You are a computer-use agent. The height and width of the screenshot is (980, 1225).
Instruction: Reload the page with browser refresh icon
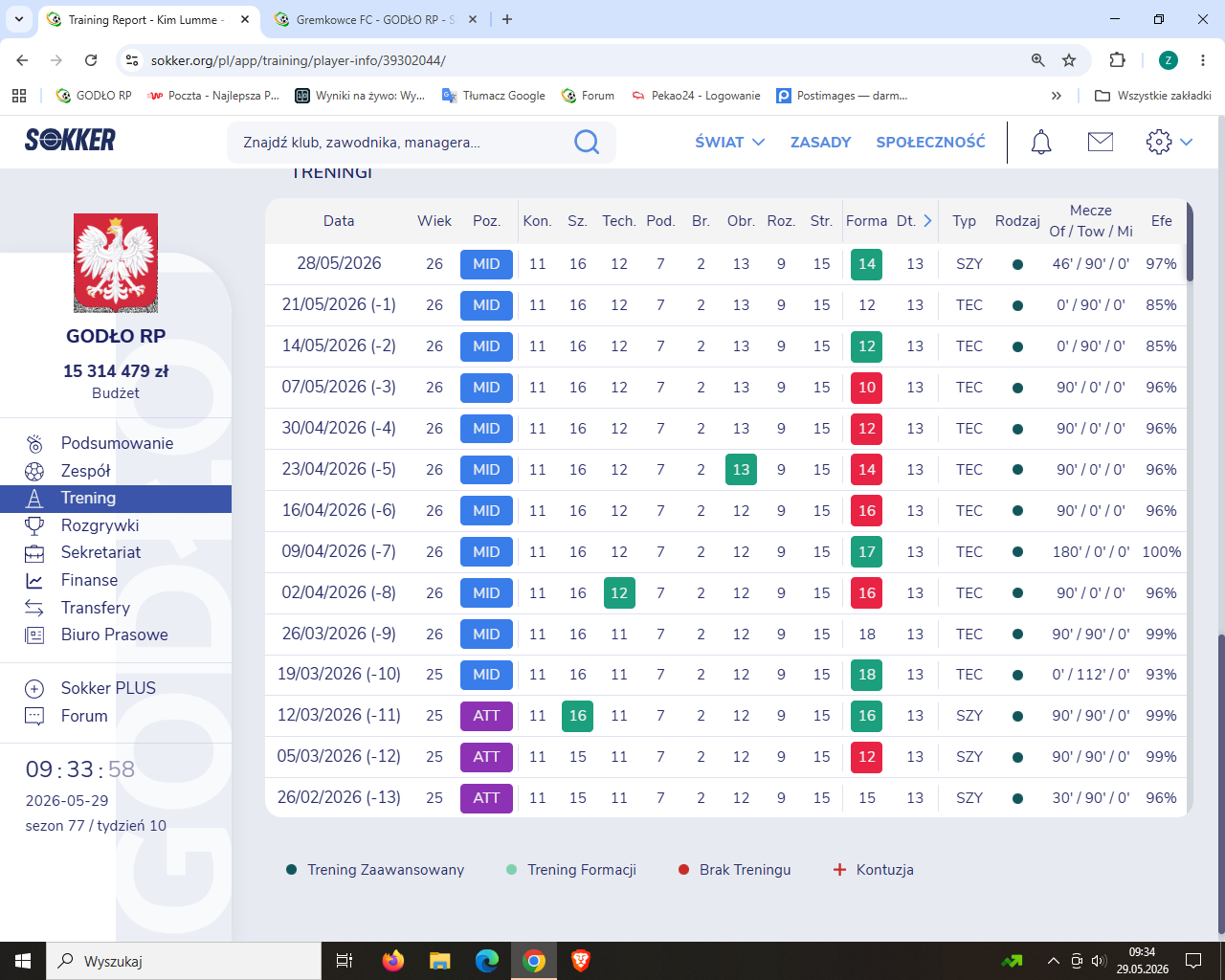click(91, 60)
